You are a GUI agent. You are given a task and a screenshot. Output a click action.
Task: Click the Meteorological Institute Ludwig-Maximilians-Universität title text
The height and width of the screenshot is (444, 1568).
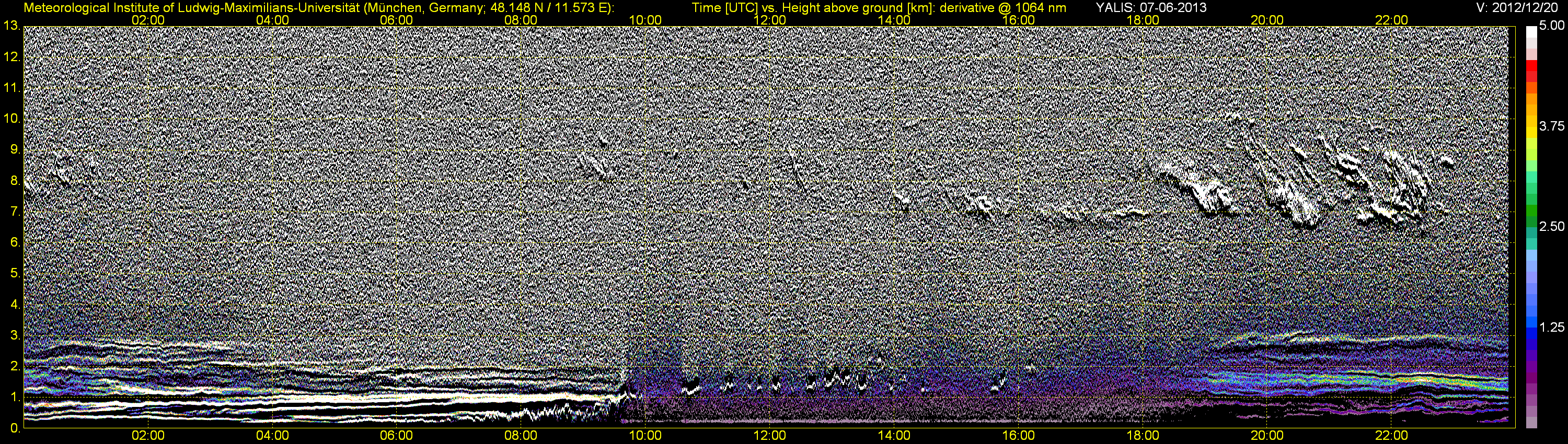318,8
